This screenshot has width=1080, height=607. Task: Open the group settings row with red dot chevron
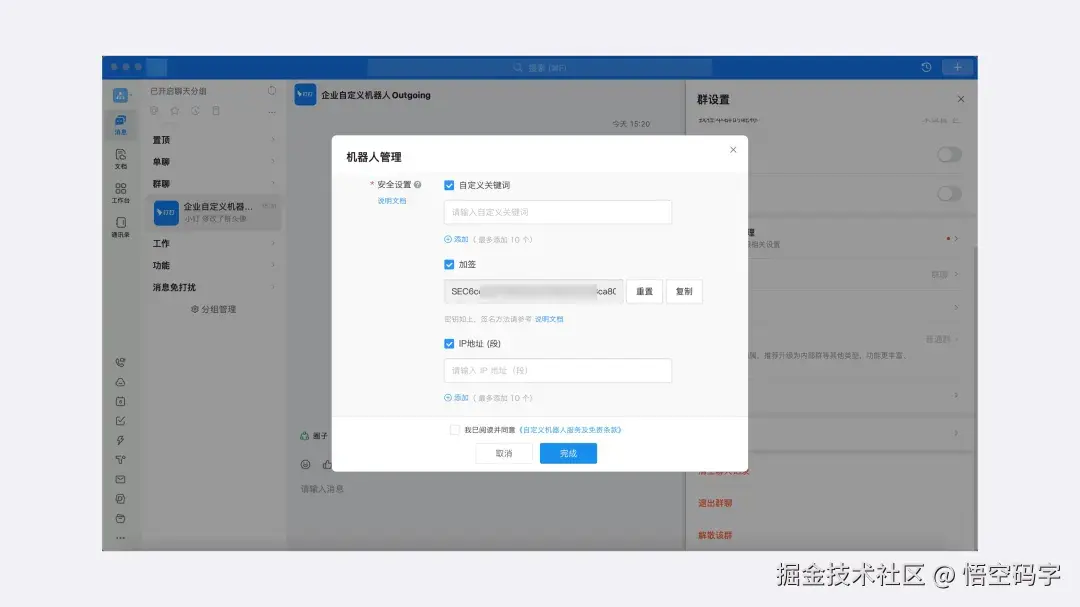tap(956, 238)
